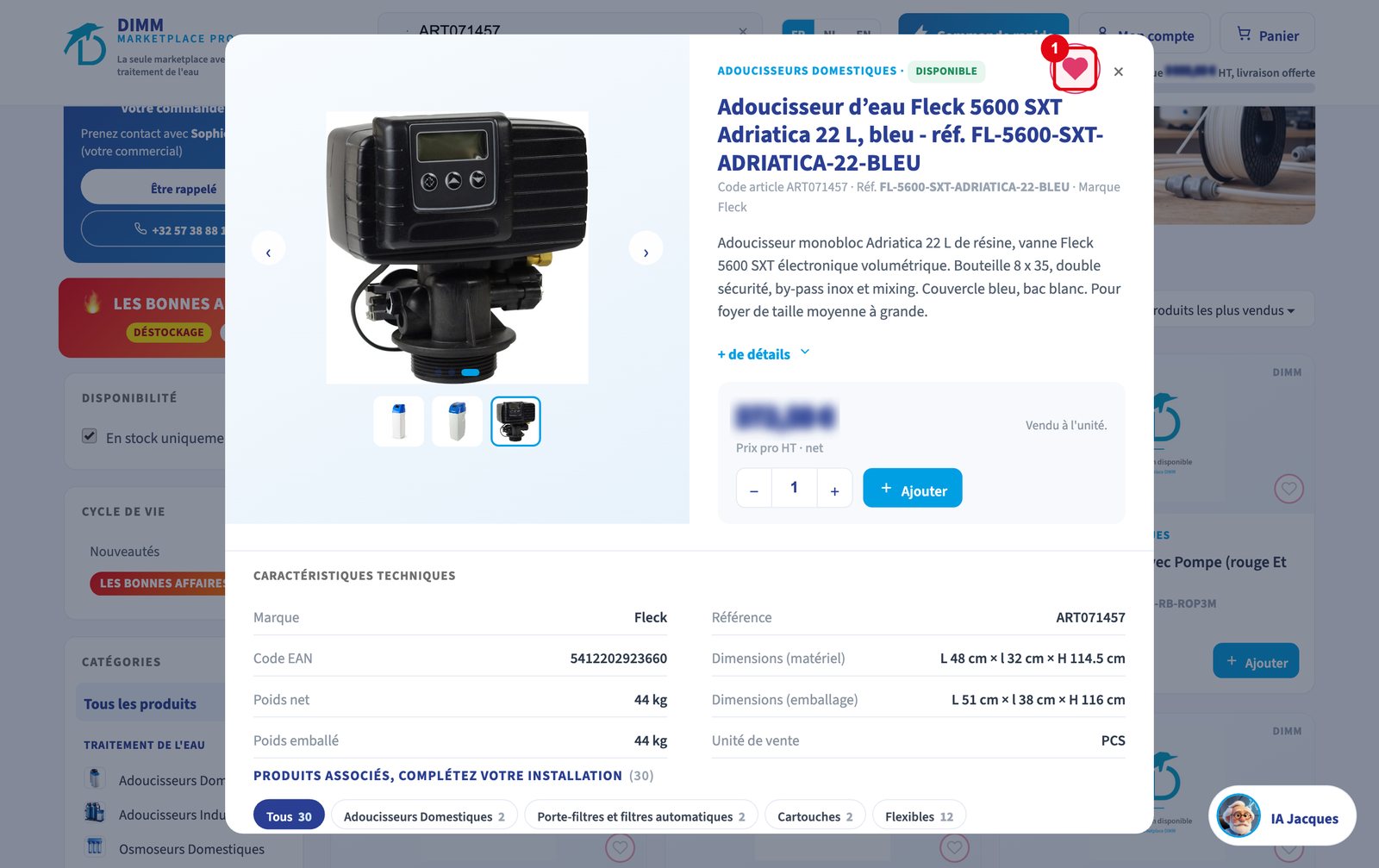Click 'Être rappelé' callback button
1379x868 pixels.
pyautogui.click(x=153, y=188)
